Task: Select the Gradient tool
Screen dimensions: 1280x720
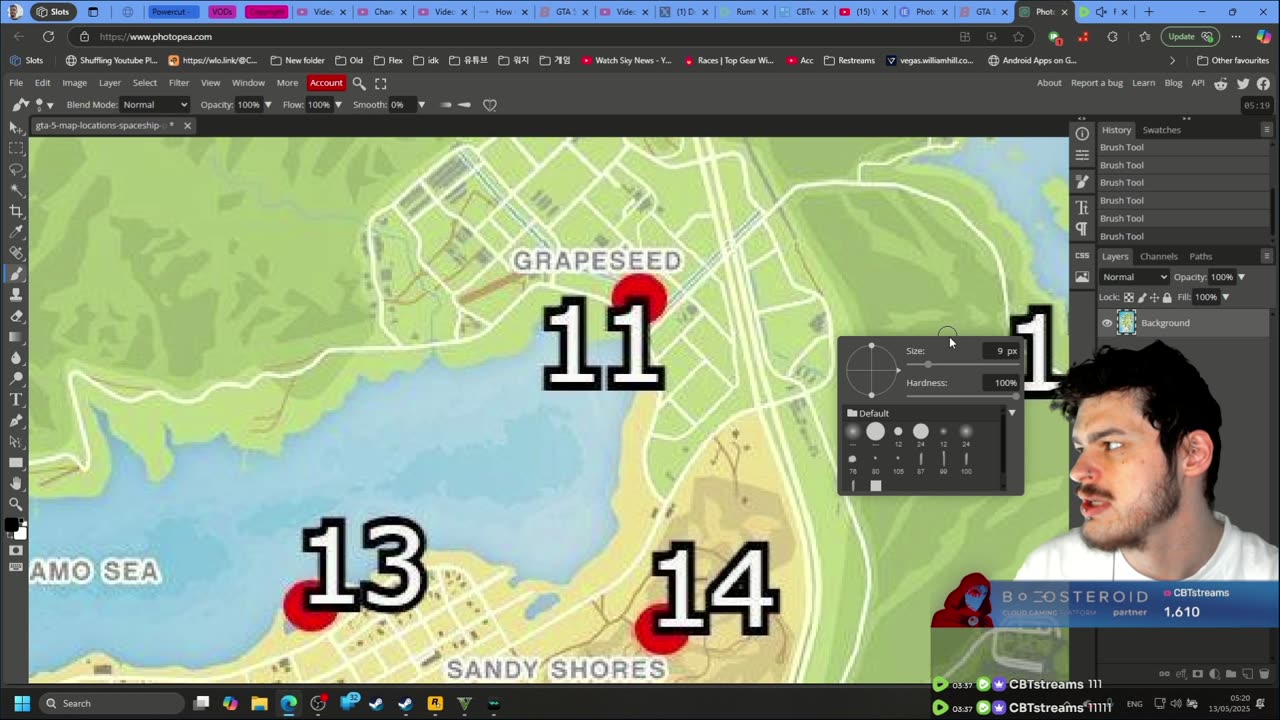Action: [x=16, y=337]
